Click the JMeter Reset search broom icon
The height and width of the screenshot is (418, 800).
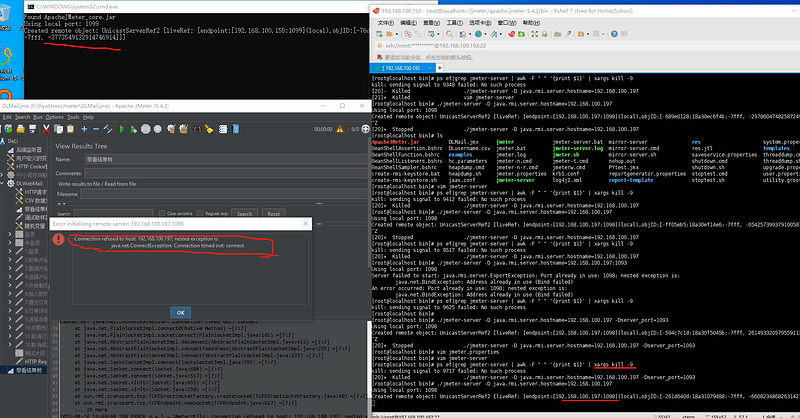[x=209, y=129]
